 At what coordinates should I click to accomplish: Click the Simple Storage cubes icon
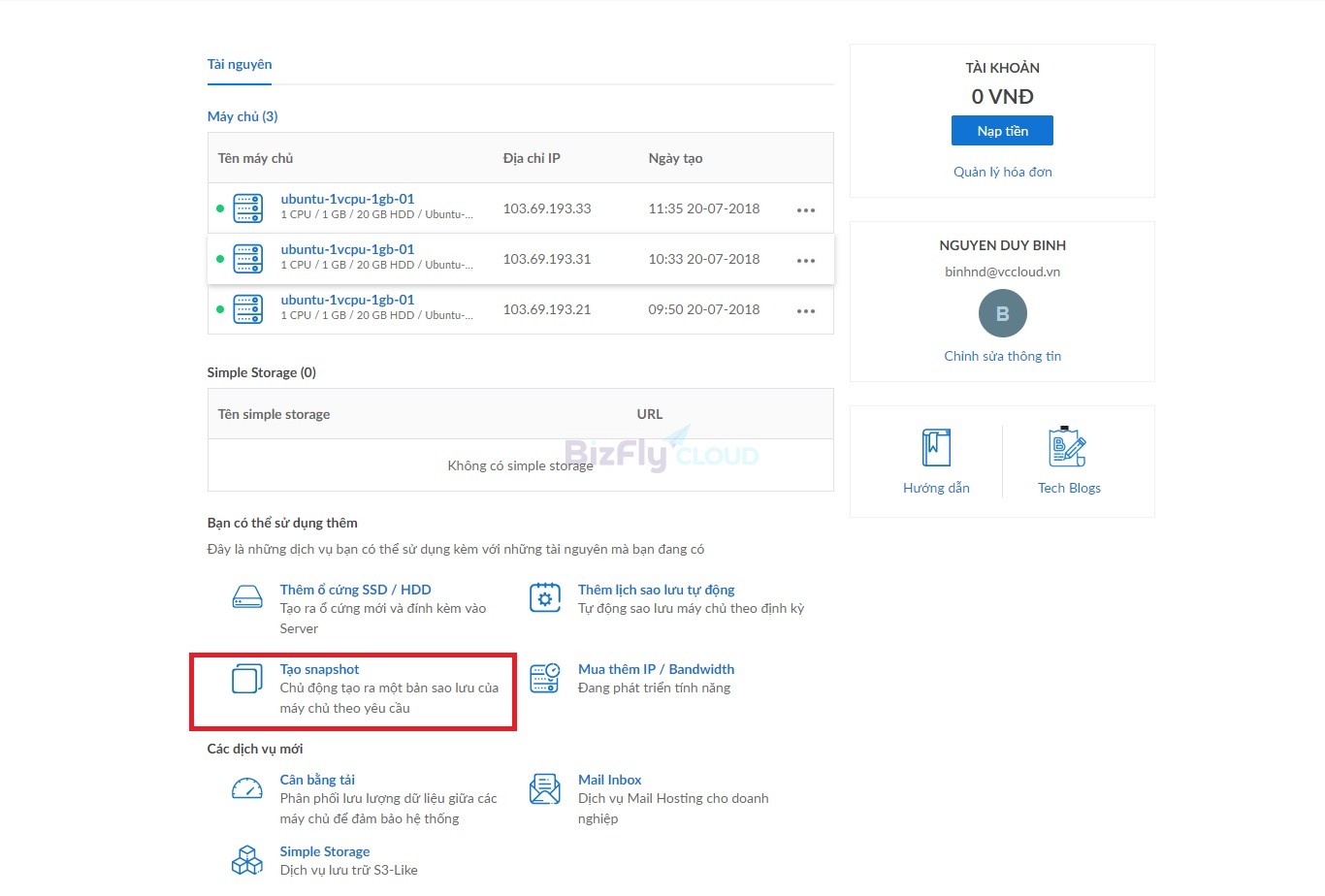247,859
